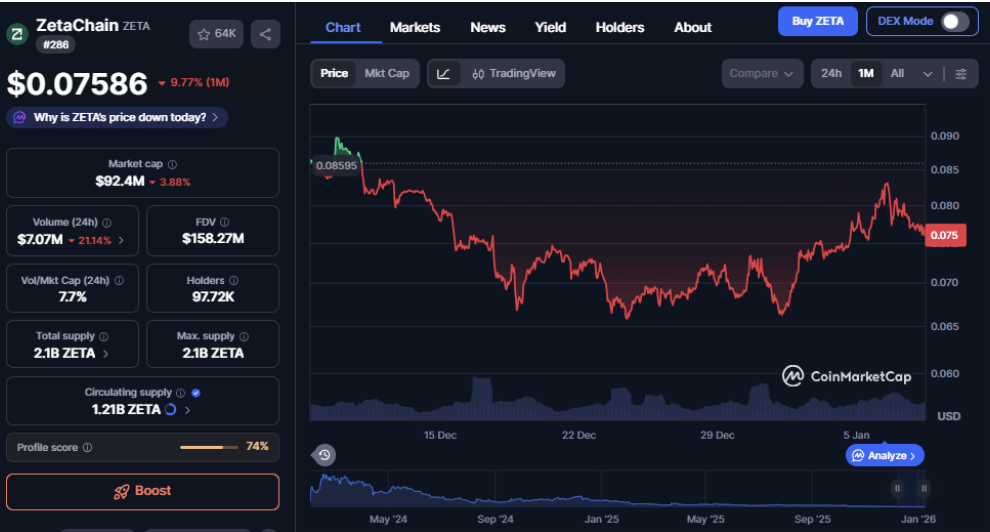990x532 pixels.
Task: Select Price chart view
Action: pos(334,74)
